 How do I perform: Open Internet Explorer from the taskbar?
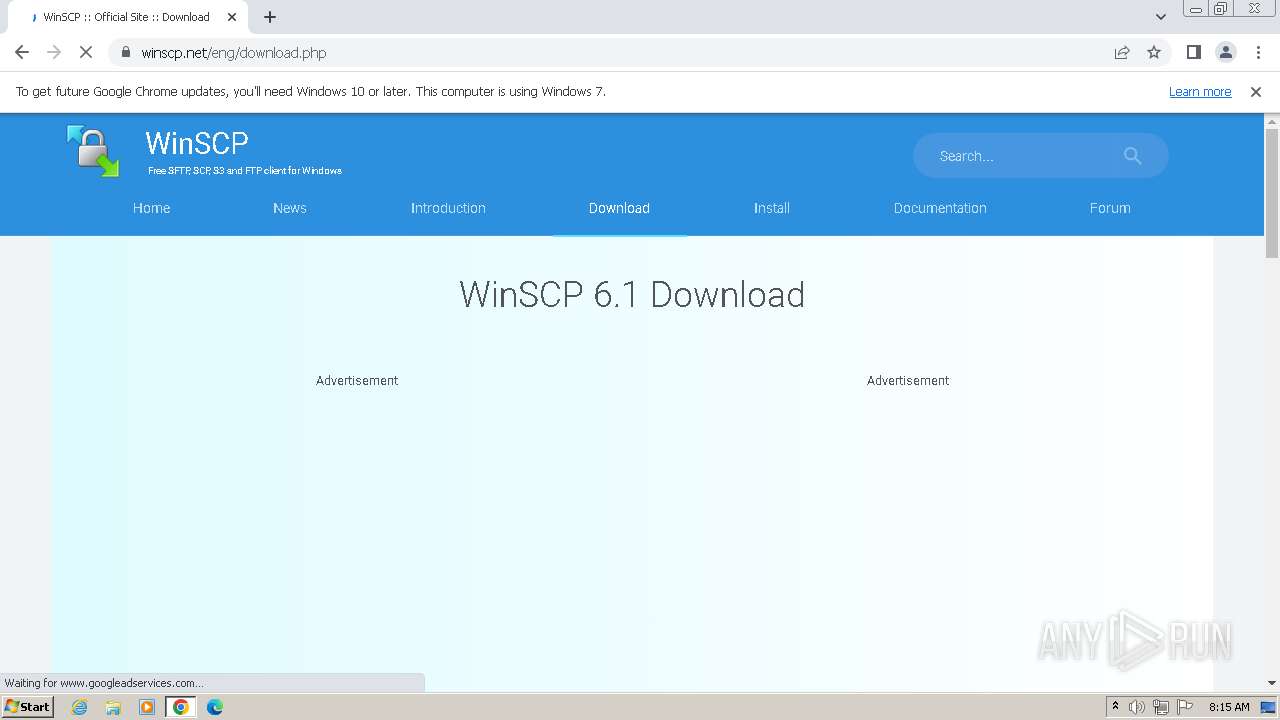pyautogui.click(x=79, y=707)
